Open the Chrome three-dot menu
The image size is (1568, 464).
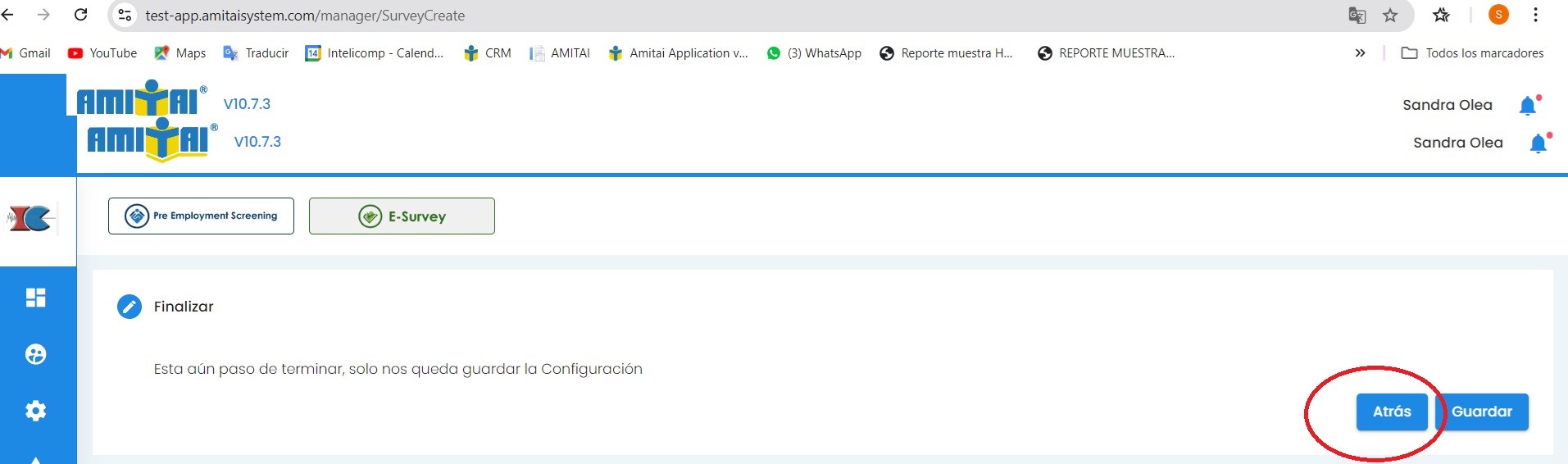[1535, 15]
